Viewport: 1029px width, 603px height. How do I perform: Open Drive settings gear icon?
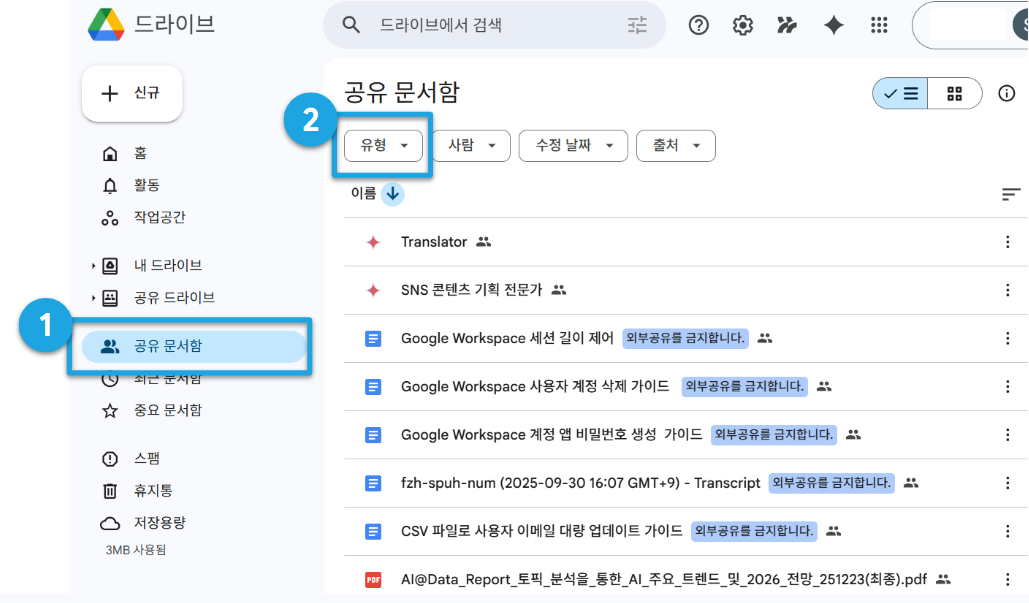click(x=742, y=26)
